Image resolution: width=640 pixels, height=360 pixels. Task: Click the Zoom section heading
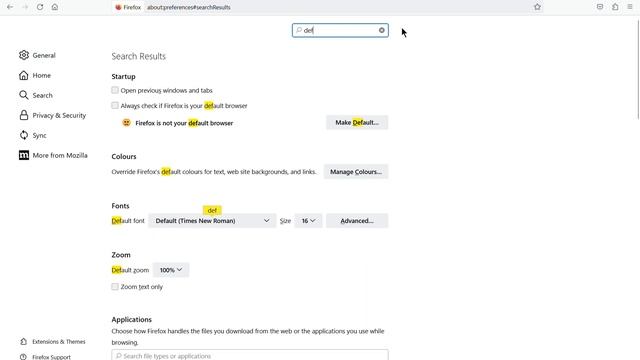click(x=121, y=255)
